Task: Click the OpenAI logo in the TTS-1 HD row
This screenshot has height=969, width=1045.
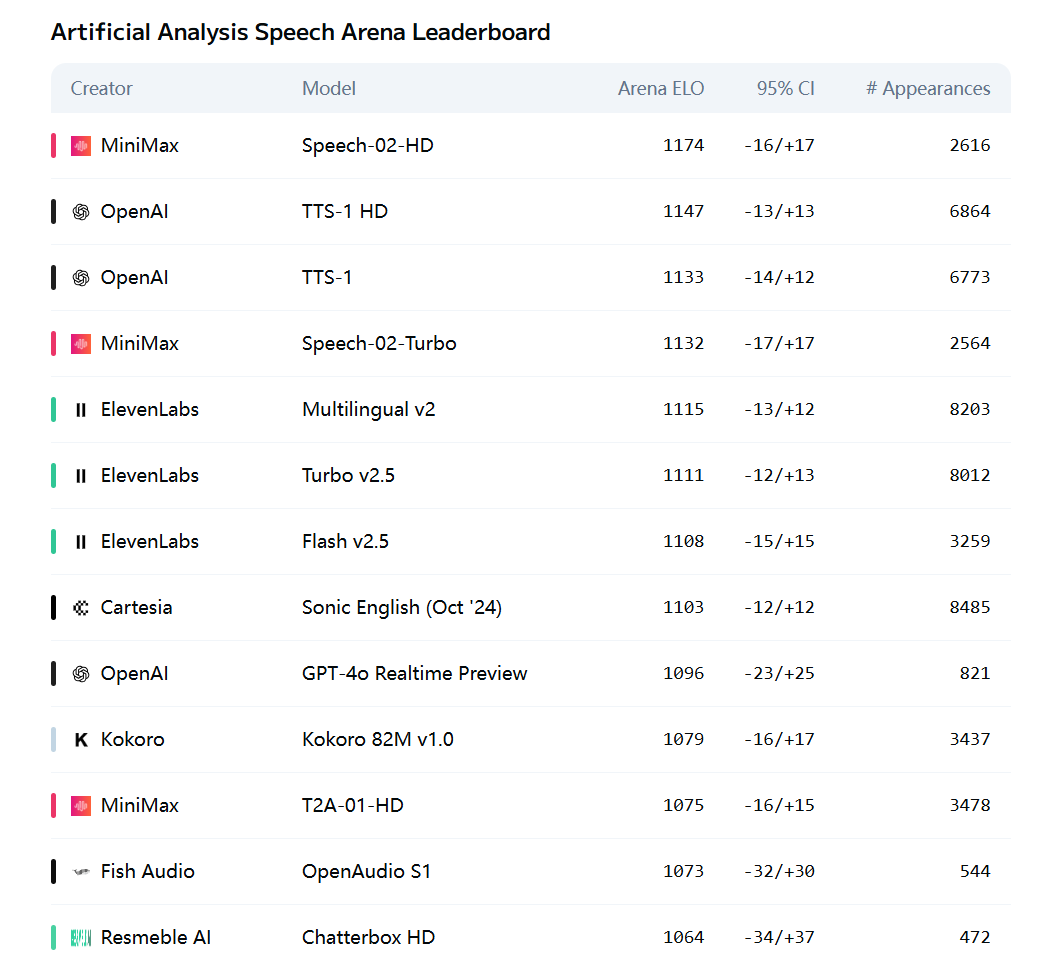Action: (x=81, y=211)
